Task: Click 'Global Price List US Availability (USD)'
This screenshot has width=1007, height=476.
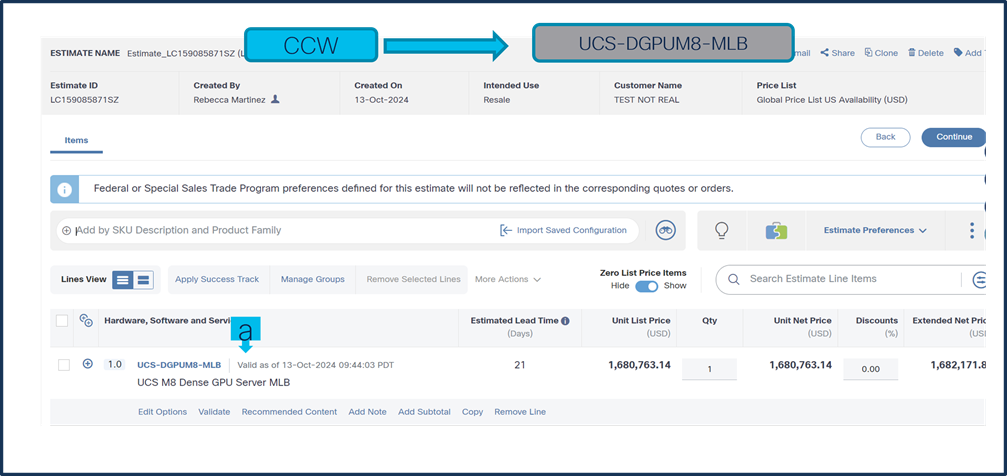Action: pos(832,100)
